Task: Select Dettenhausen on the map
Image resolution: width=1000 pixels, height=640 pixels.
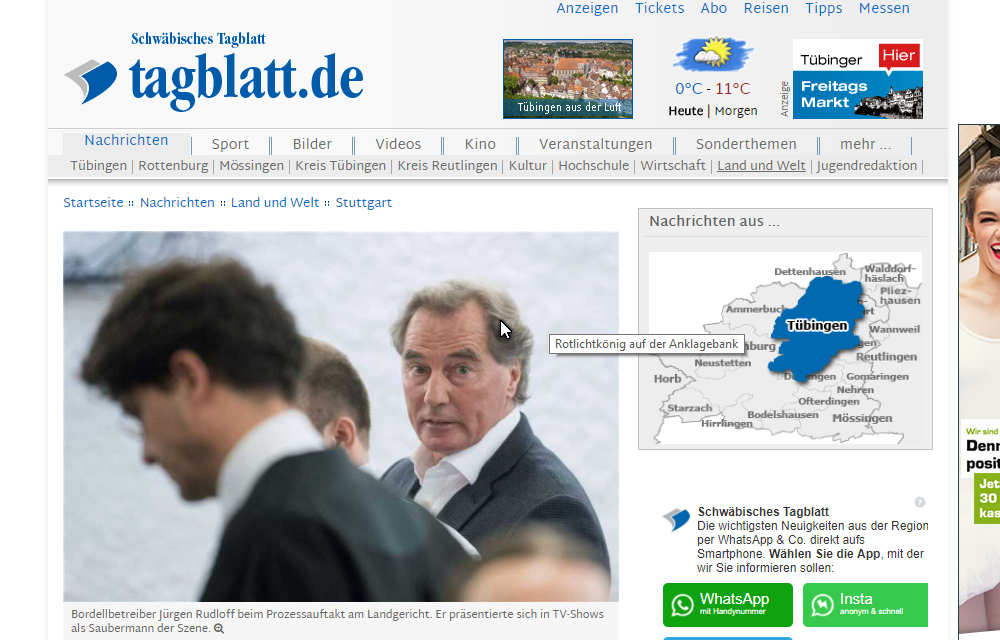Action: coord(810,272)
